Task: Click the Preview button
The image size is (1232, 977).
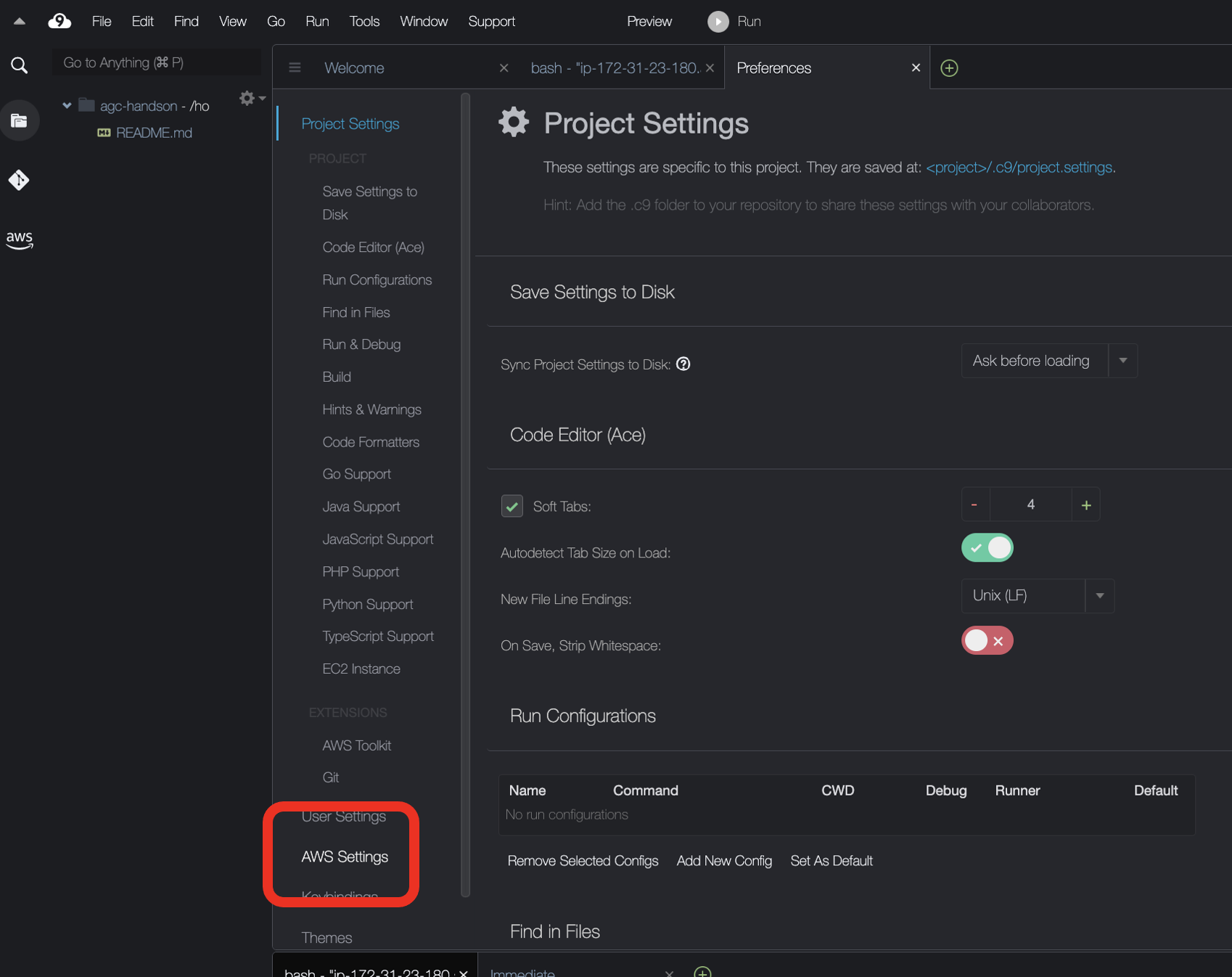Action: 649,22
